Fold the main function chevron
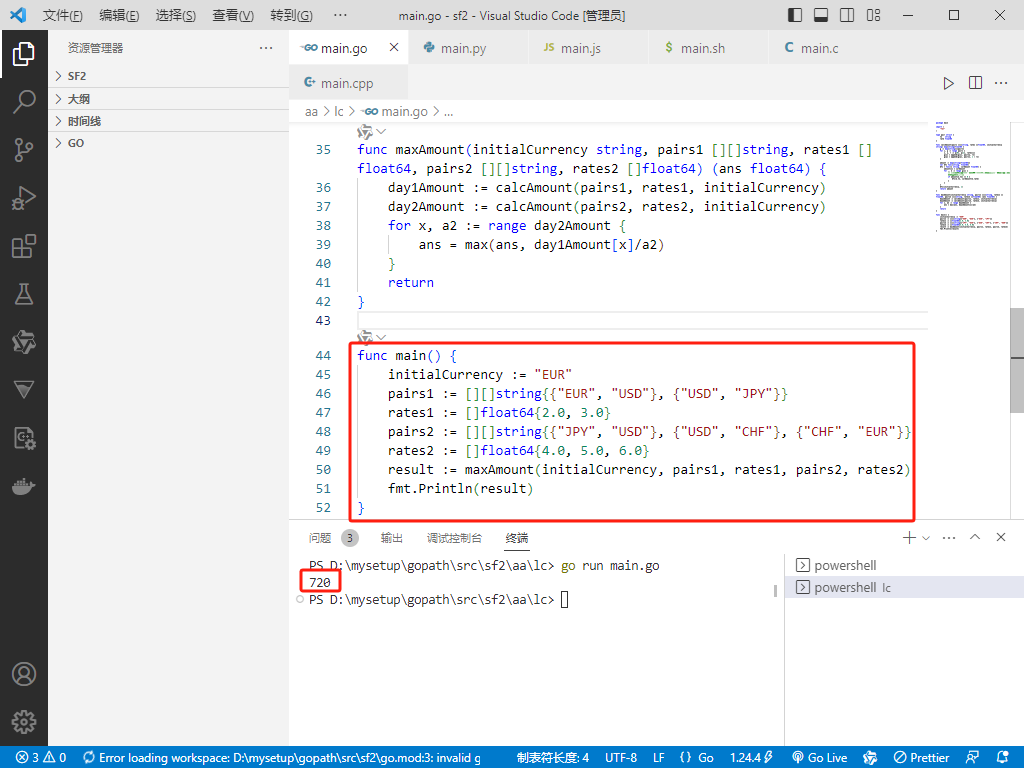The height and width of the screenshot is (768, 1024). click(x=381, y=337)
